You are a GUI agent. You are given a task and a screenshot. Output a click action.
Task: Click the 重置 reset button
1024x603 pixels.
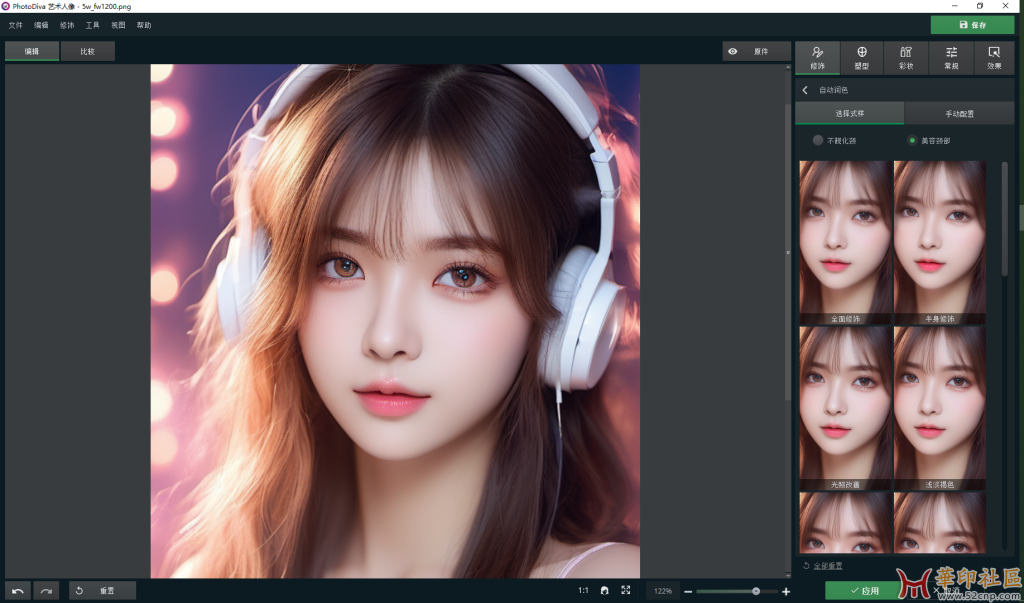(102, 591)
